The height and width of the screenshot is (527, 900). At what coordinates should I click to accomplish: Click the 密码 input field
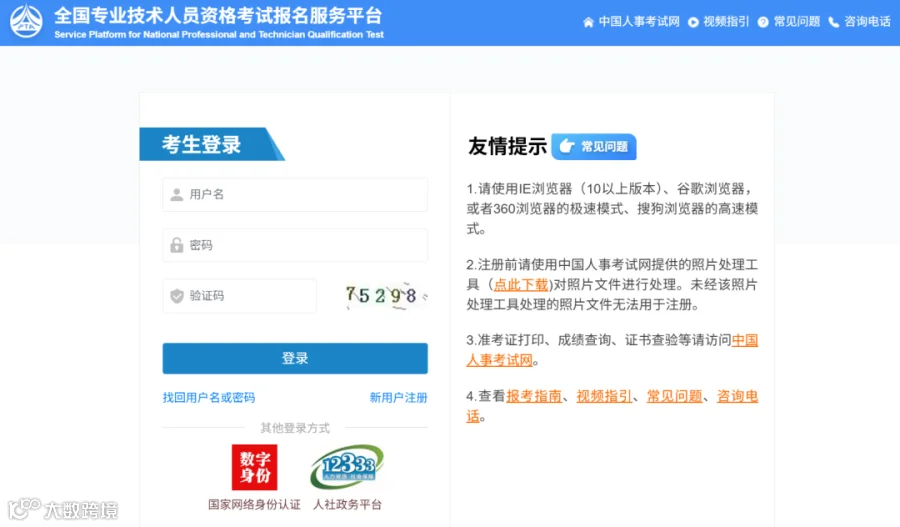point(295,245)
